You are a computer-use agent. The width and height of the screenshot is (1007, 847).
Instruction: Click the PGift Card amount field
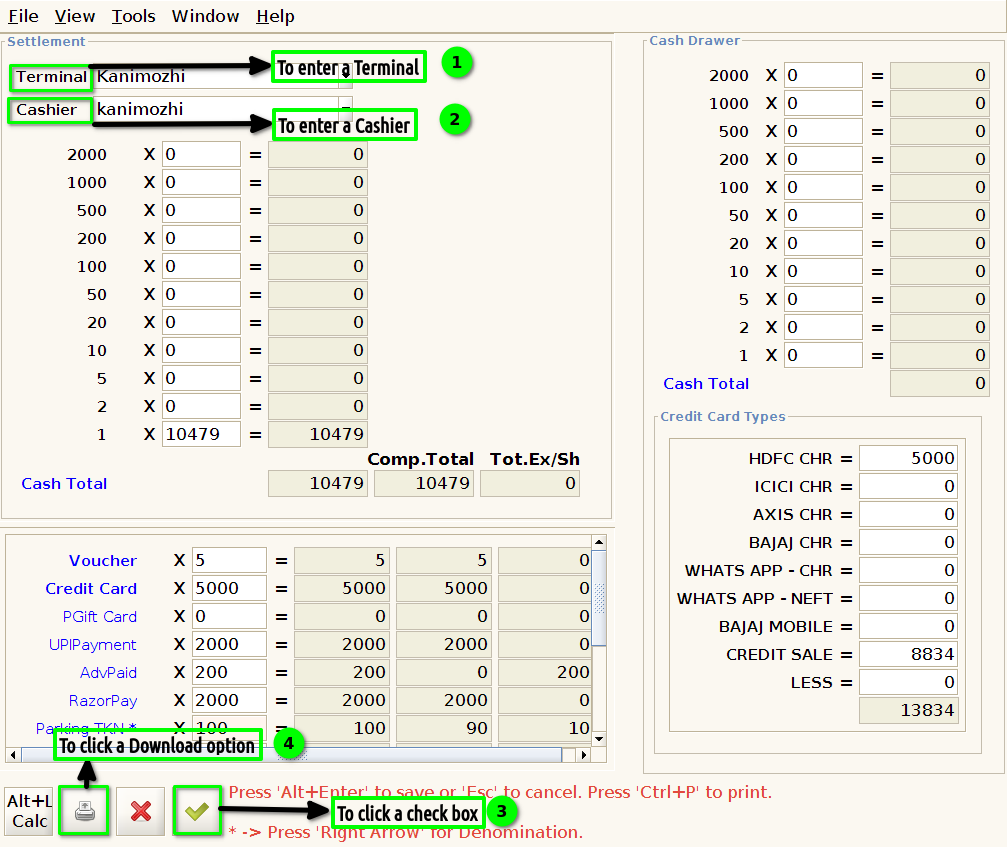(x=229, y=616)
